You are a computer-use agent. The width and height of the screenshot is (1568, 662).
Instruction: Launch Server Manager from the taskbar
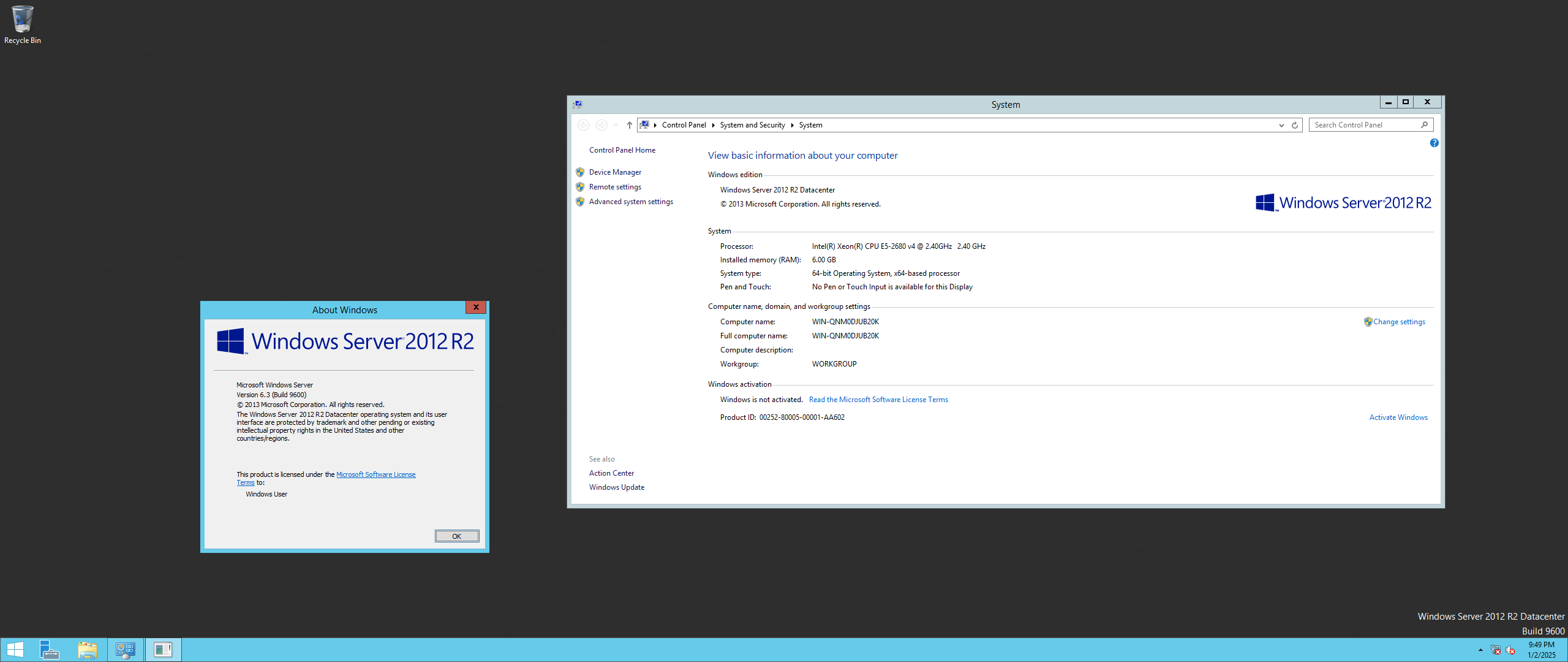point(50,650)
